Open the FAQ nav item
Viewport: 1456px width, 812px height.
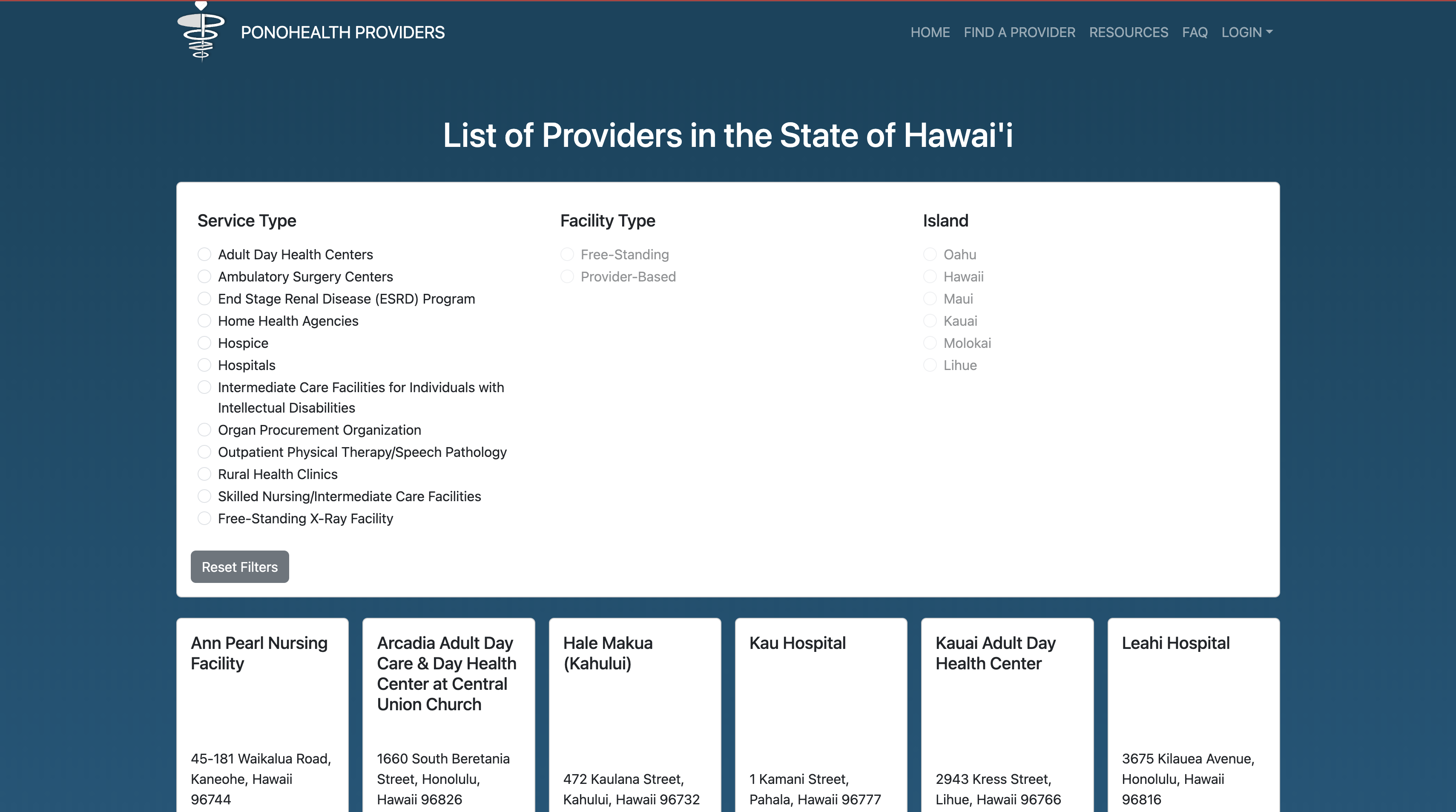(x=1194, y=32)
